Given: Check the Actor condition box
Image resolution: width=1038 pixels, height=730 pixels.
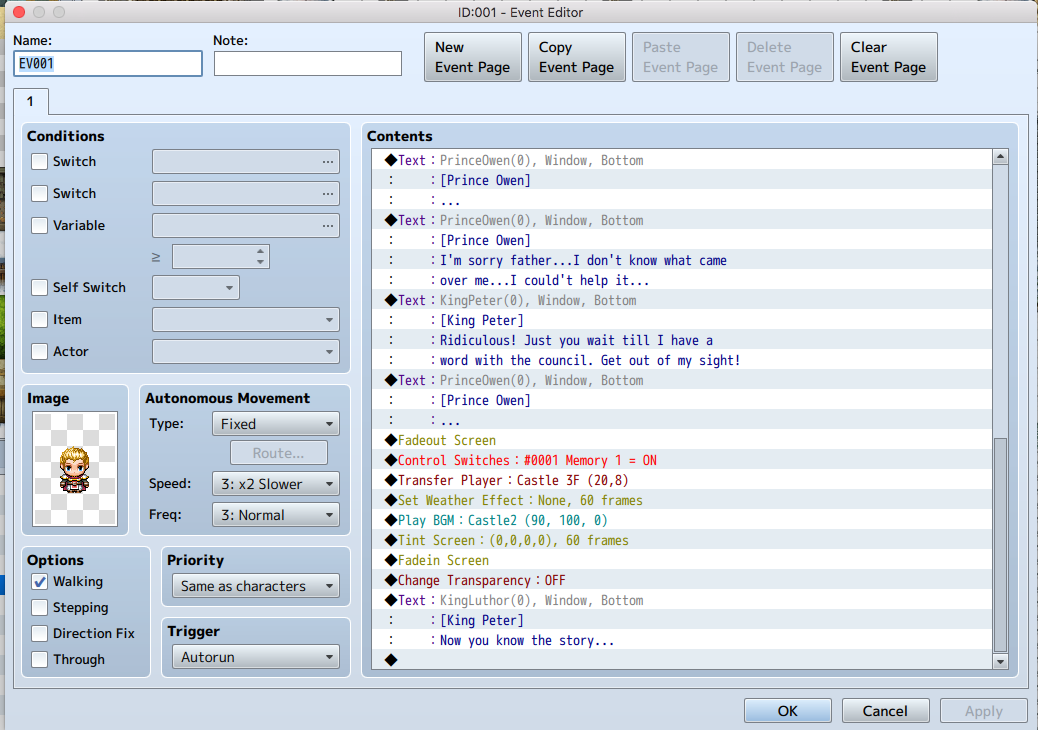Looking at the screenshot, I should tap(40, 351).
